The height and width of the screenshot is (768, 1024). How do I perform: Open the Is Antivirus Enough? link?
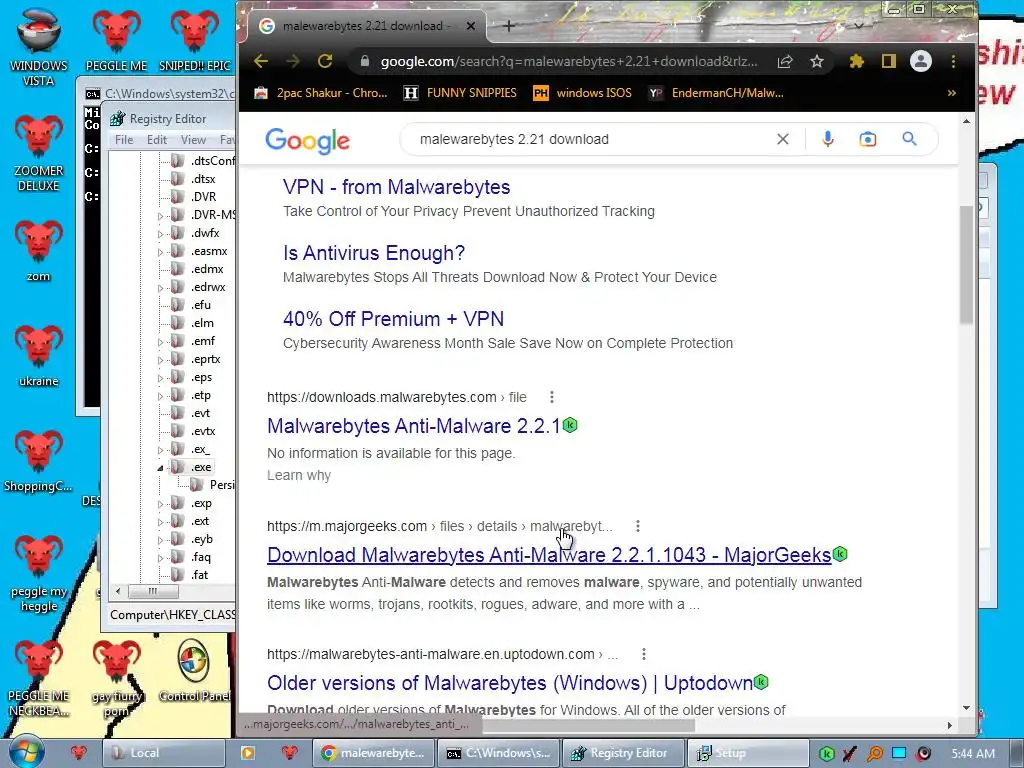374,253
